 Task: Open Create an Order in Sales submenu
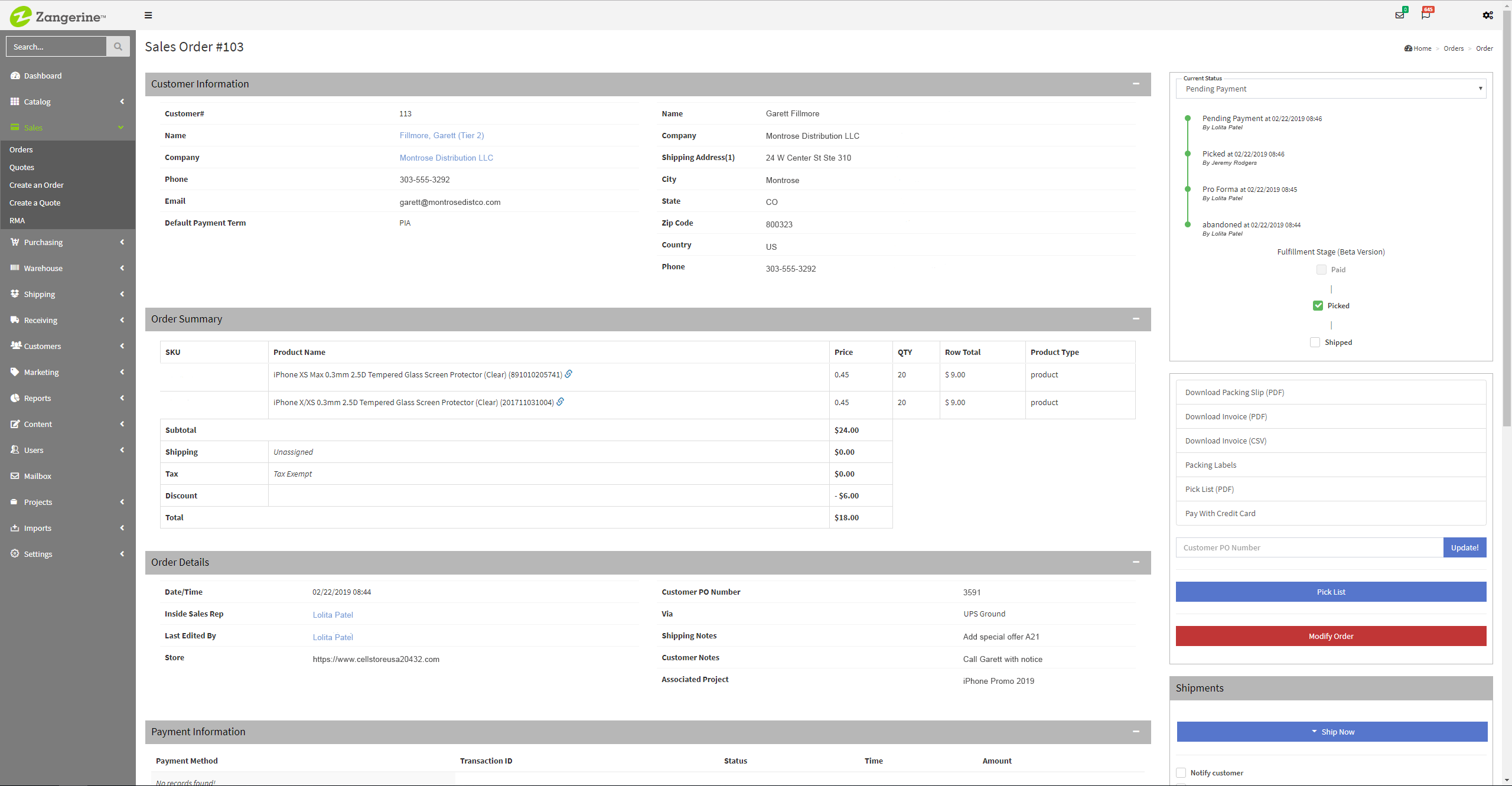[x=37, y=185]
